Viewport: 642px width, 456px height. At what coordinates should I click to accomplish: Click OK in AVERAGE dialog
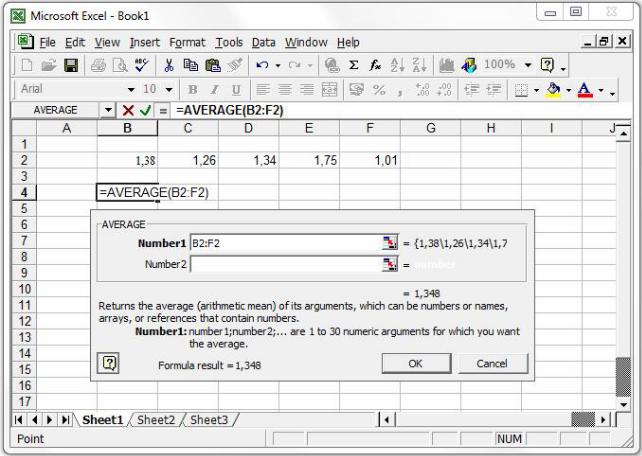(x=416, y=363)
